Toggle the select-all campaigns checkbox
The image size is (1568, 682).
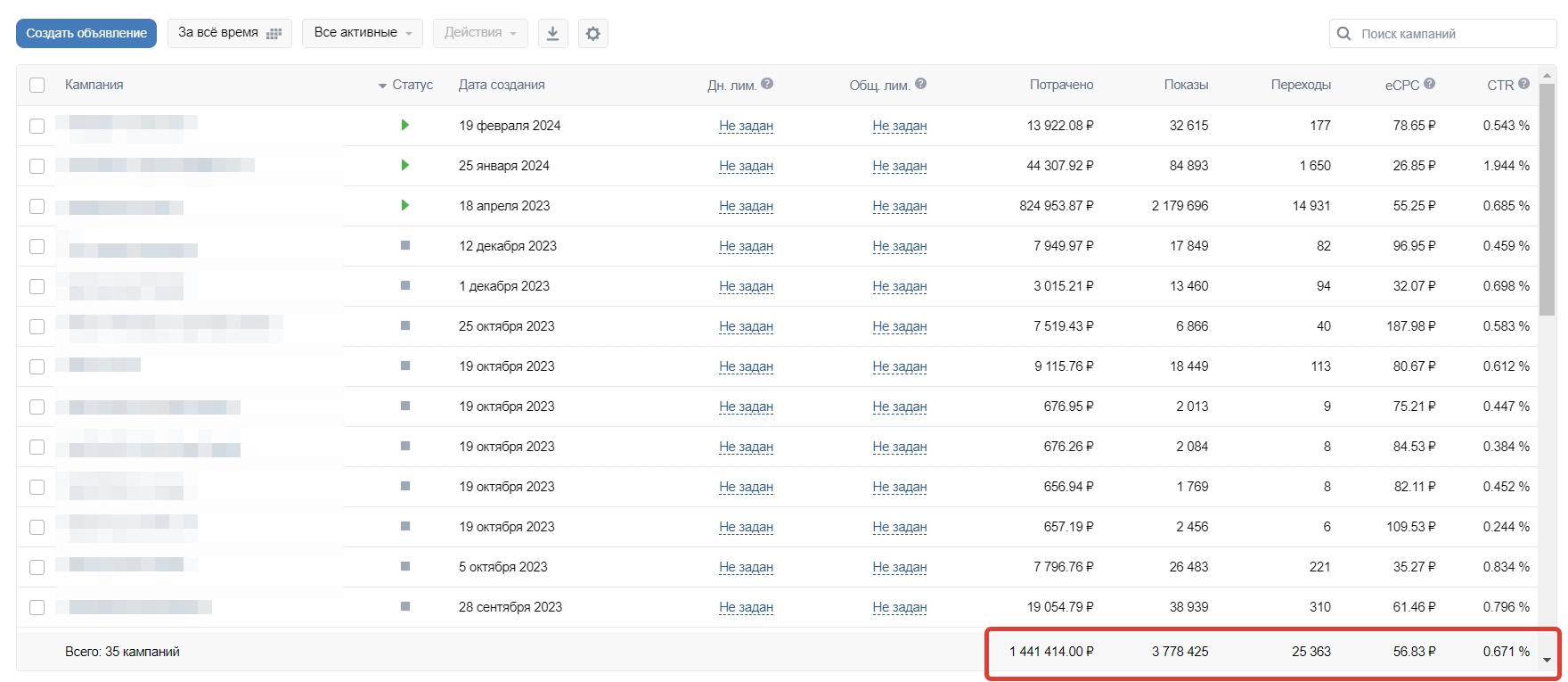(x=37, y=85)
